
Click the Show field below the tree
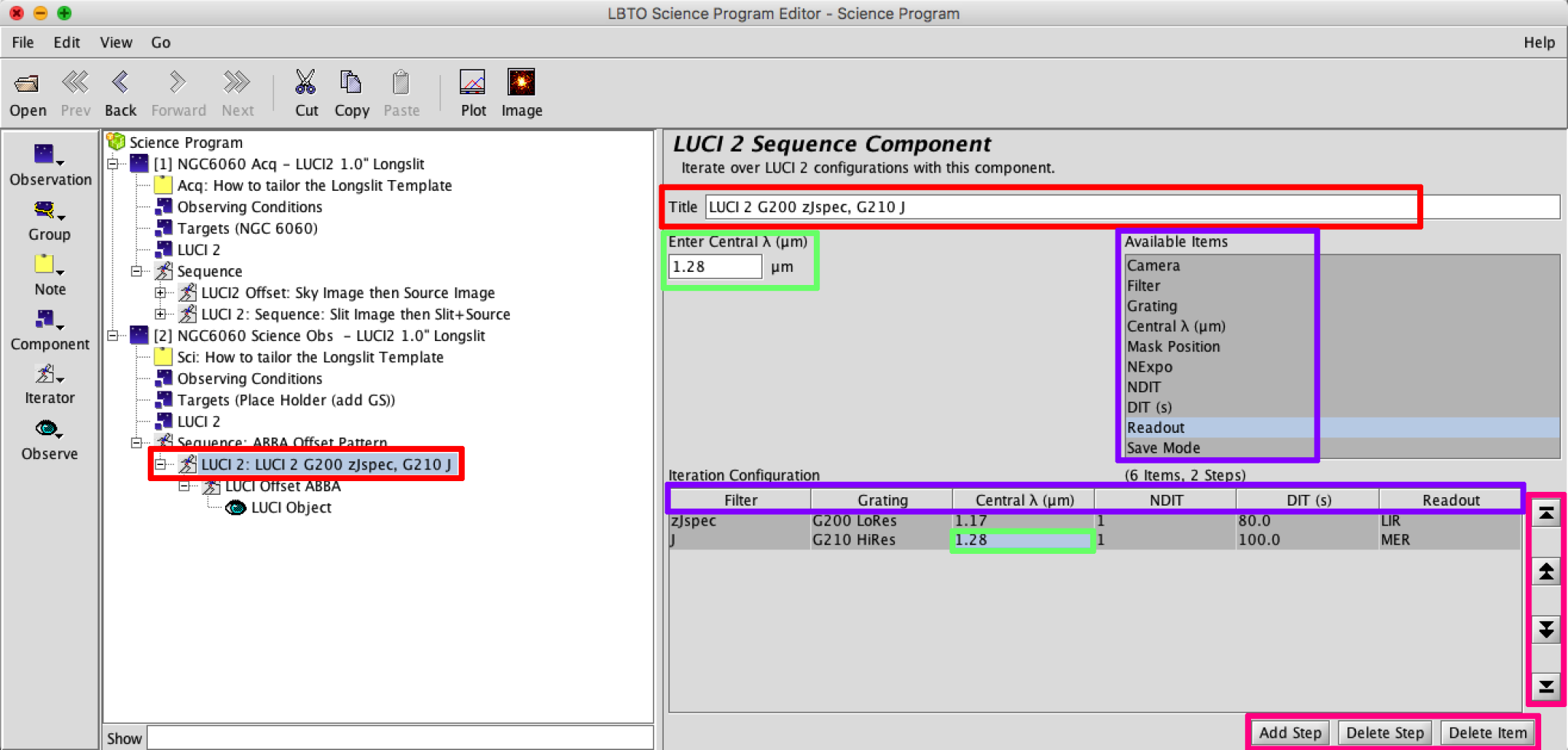click(400, 738)
